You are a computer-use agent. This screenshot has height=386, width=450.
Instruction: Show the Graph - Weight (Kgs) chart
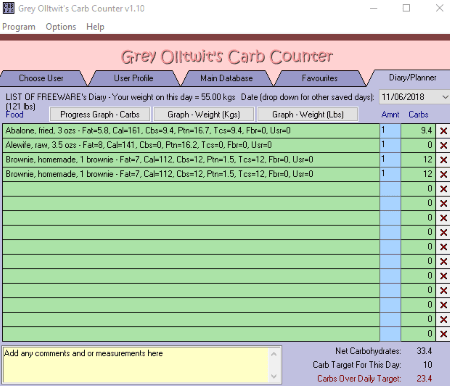(x=204, y=114)
